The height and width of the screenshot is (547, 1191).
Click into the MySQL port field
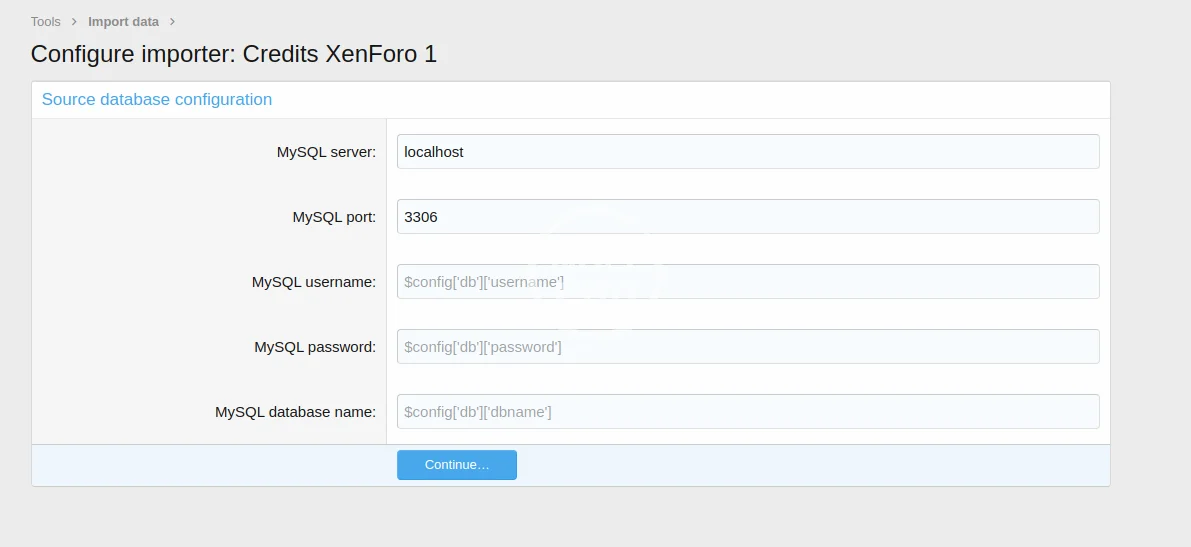click(747, 217)
